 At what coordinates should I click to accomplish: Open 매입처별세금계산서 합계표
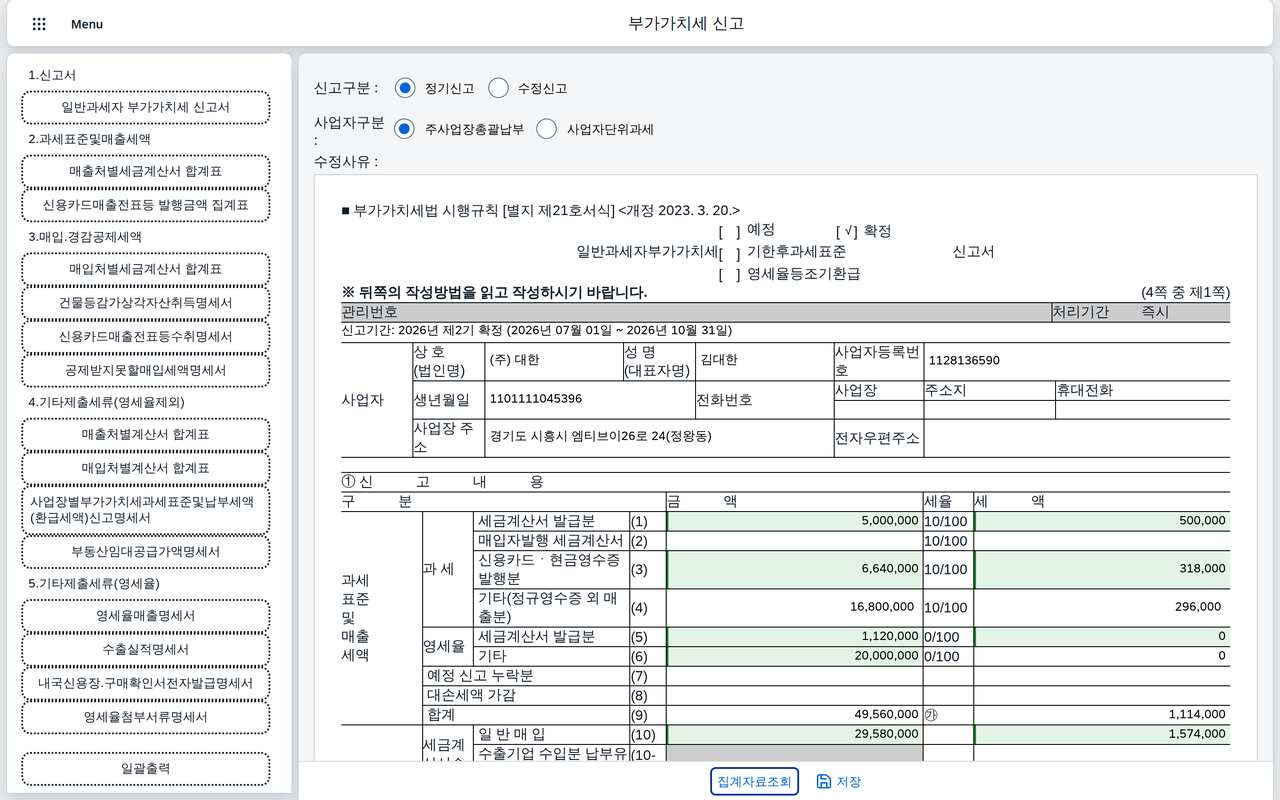point(145,269)
